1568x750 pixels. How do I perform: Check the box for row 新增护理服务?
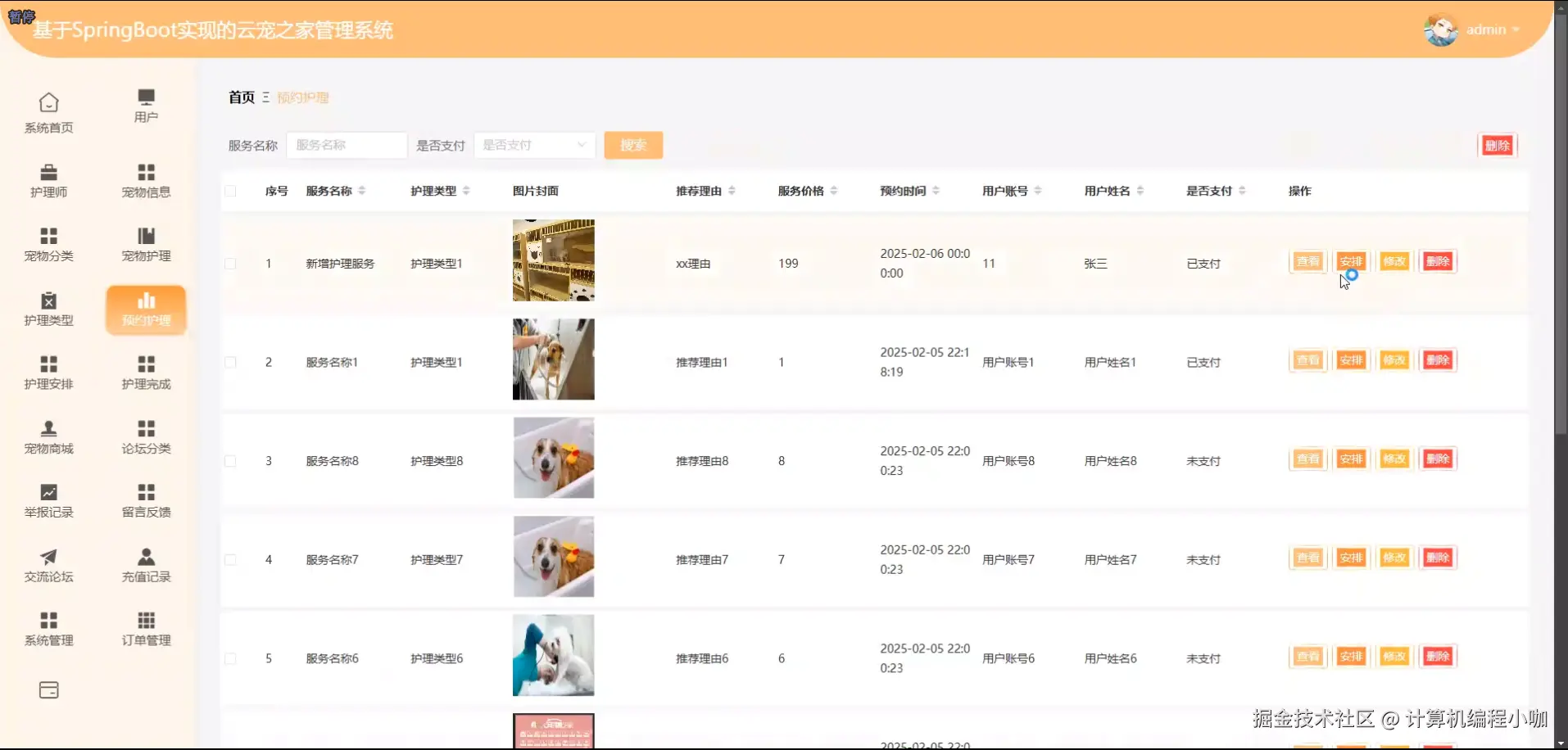tap(230, 264)
